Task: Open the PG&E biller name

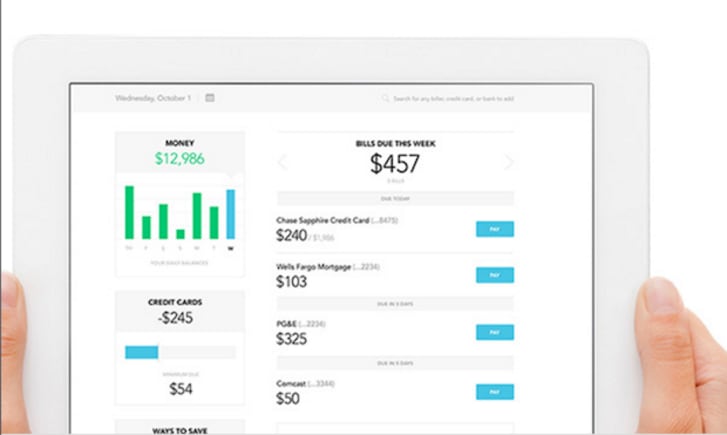Action: coord(286,324)
